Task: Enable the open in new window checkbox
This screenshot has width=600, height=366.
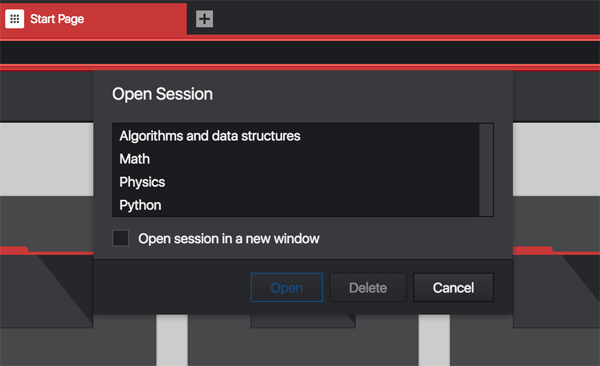Action: tap(121, 238)
